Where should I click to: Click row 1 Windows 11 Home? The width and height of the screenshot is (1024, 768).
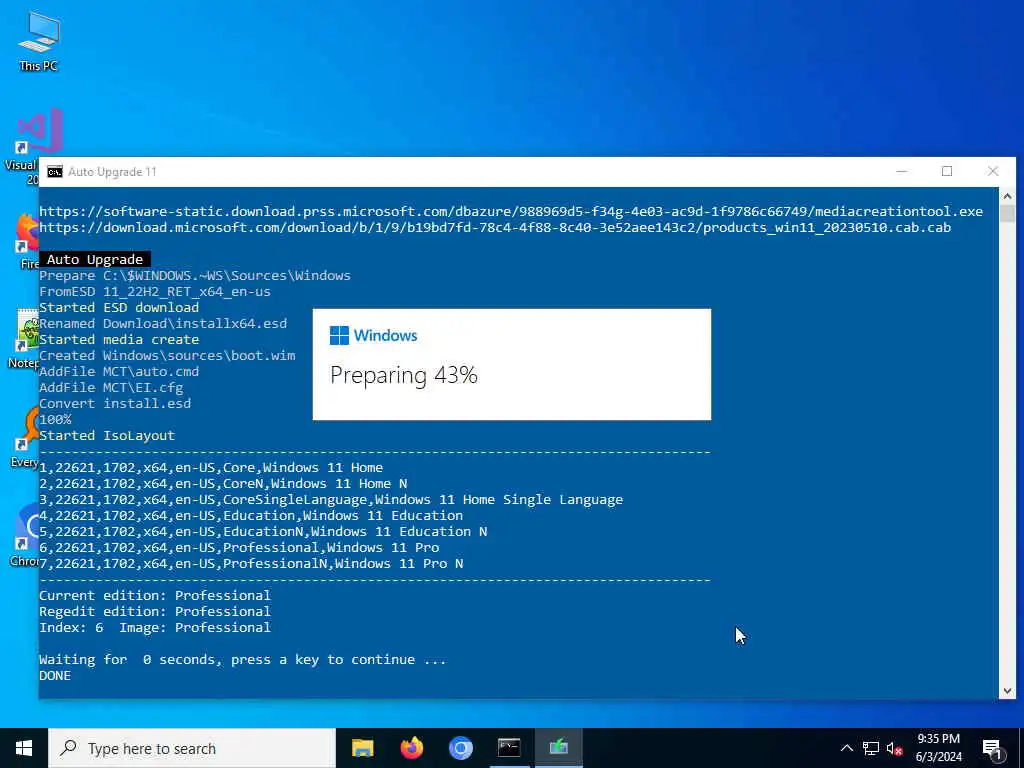click(x=211, y=468)
